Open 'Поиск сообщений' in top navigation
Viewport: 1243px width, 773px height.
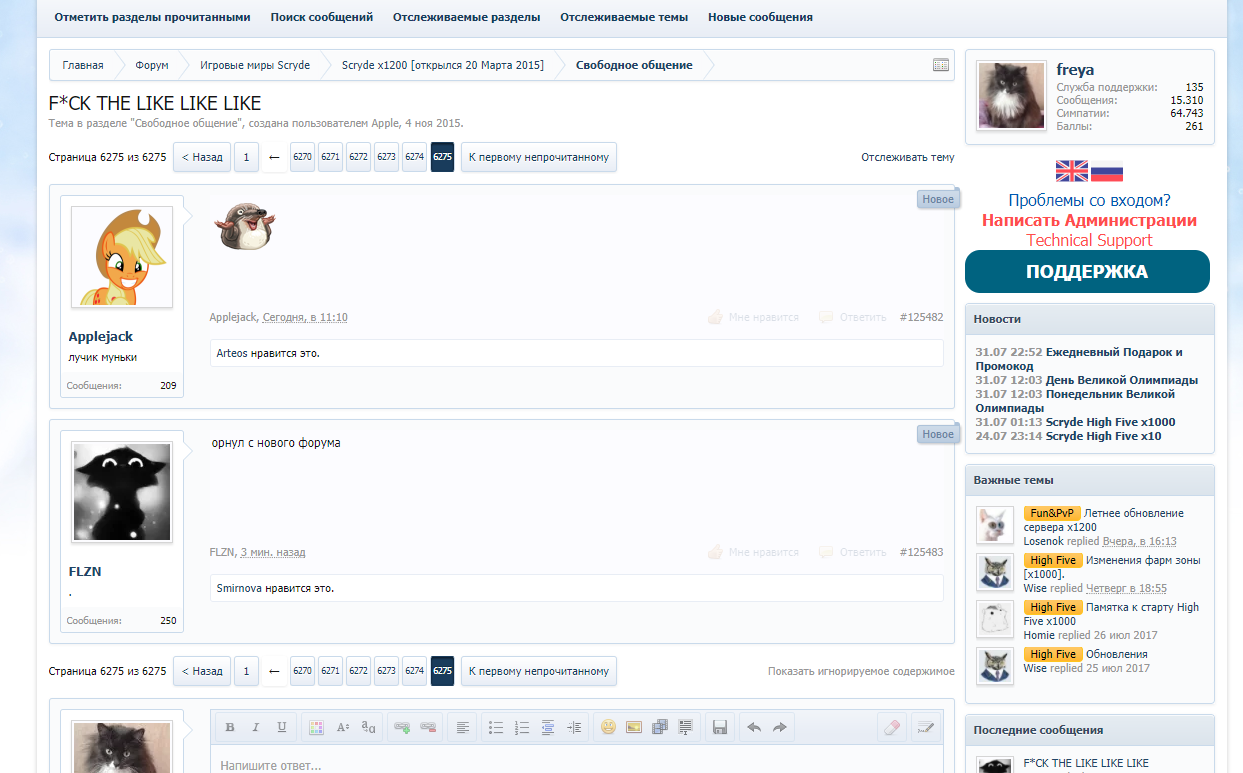pos(322,17)
